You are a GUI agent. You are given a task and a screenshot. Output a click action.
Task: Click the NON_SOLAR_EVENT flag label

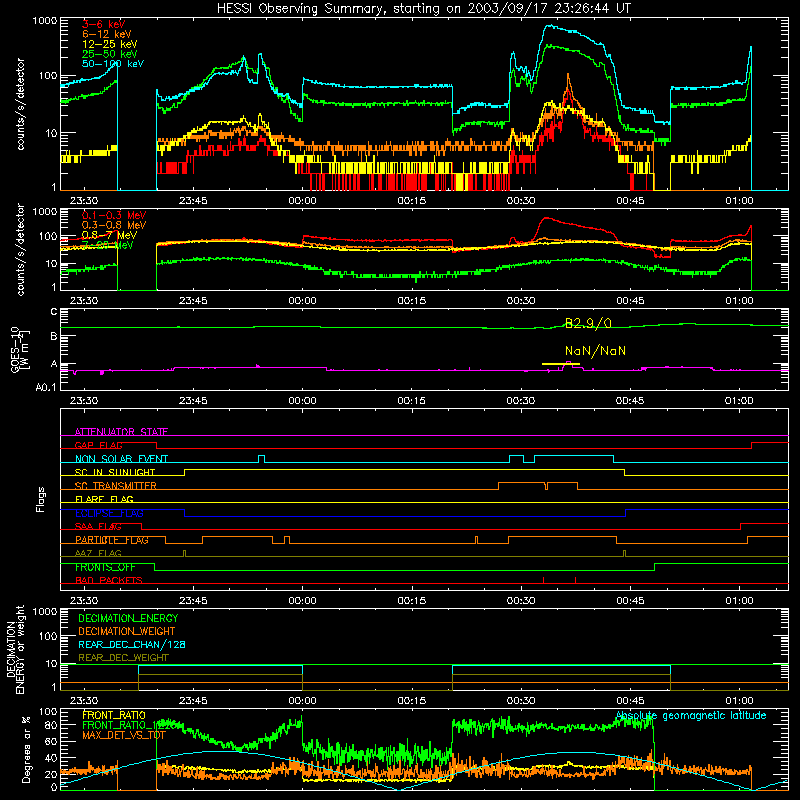(121, 459)
